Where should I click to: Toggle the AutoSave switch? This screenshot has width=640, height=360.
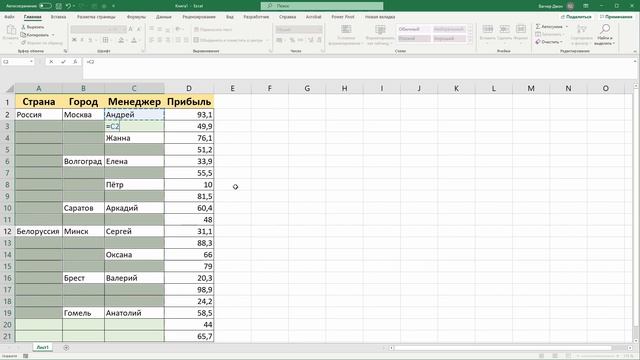click(x=45, y=6)
